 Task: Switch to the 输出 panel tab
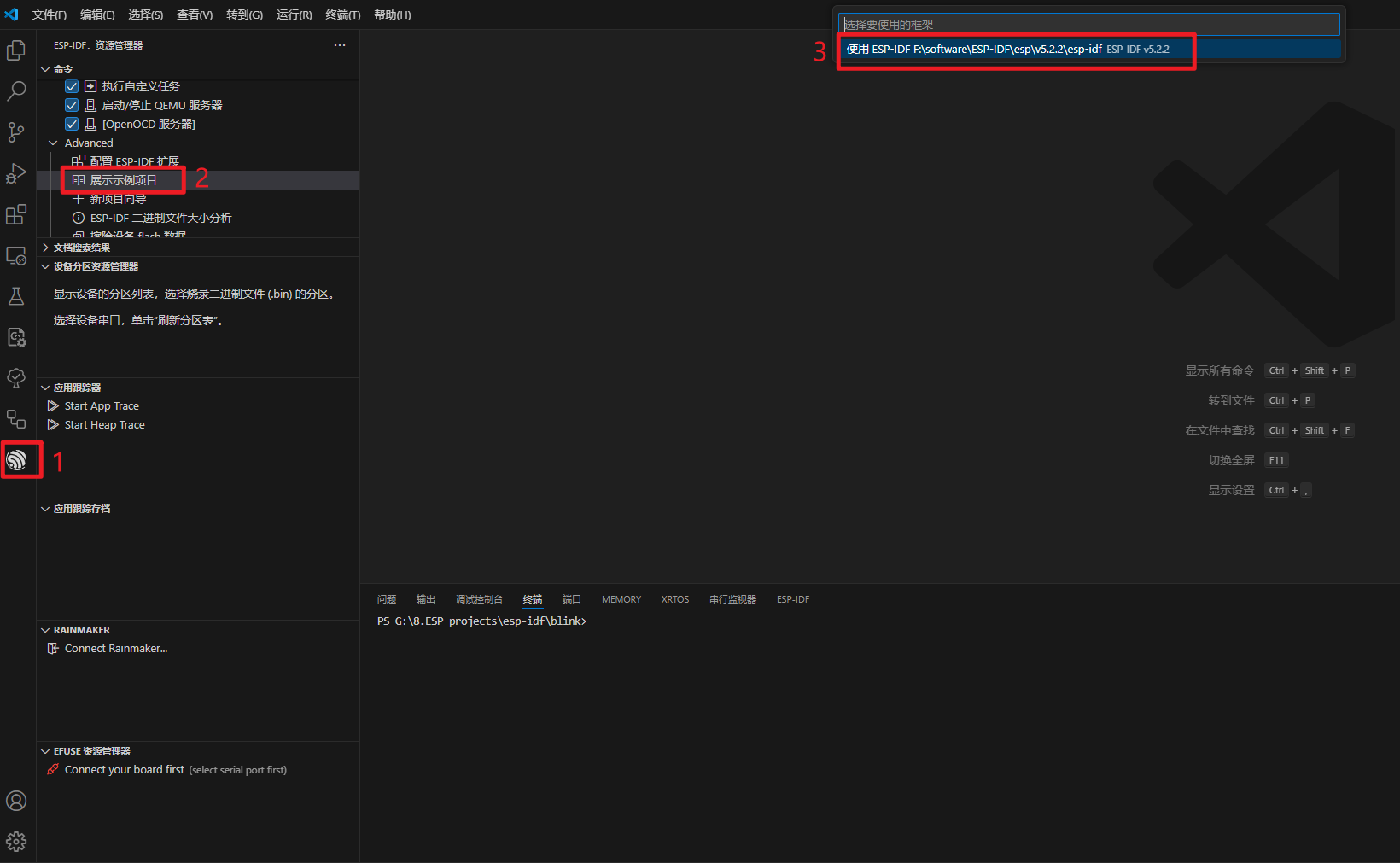click(426, 599)
